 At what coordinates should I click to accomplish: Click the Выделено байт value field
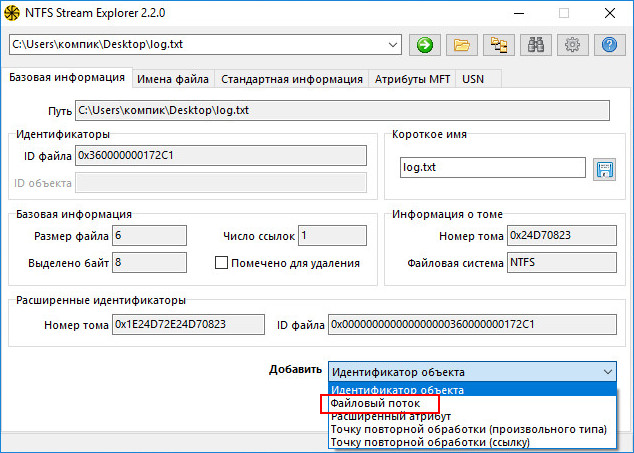(149, 263)
